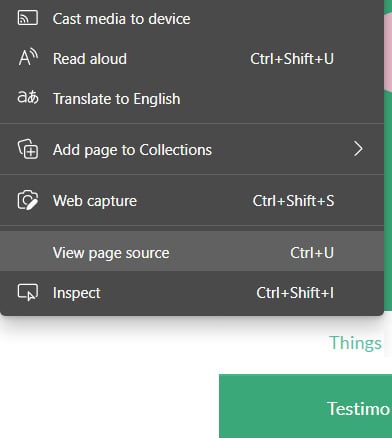The image size is (392, 438).
Task: Select Translate to English
Action: click(x=192, y=99)
